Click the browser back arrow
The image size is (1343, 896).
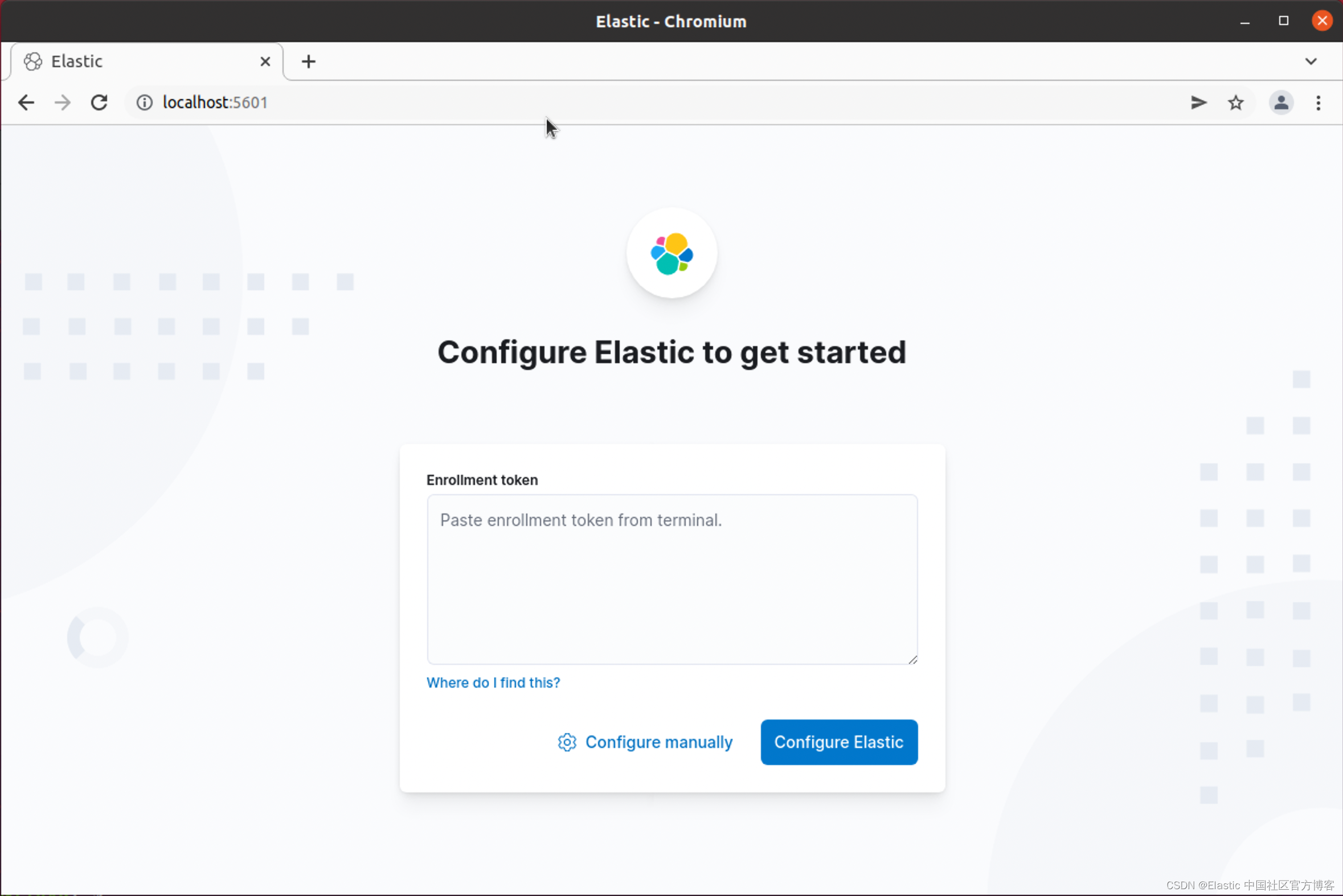[26, 103]
